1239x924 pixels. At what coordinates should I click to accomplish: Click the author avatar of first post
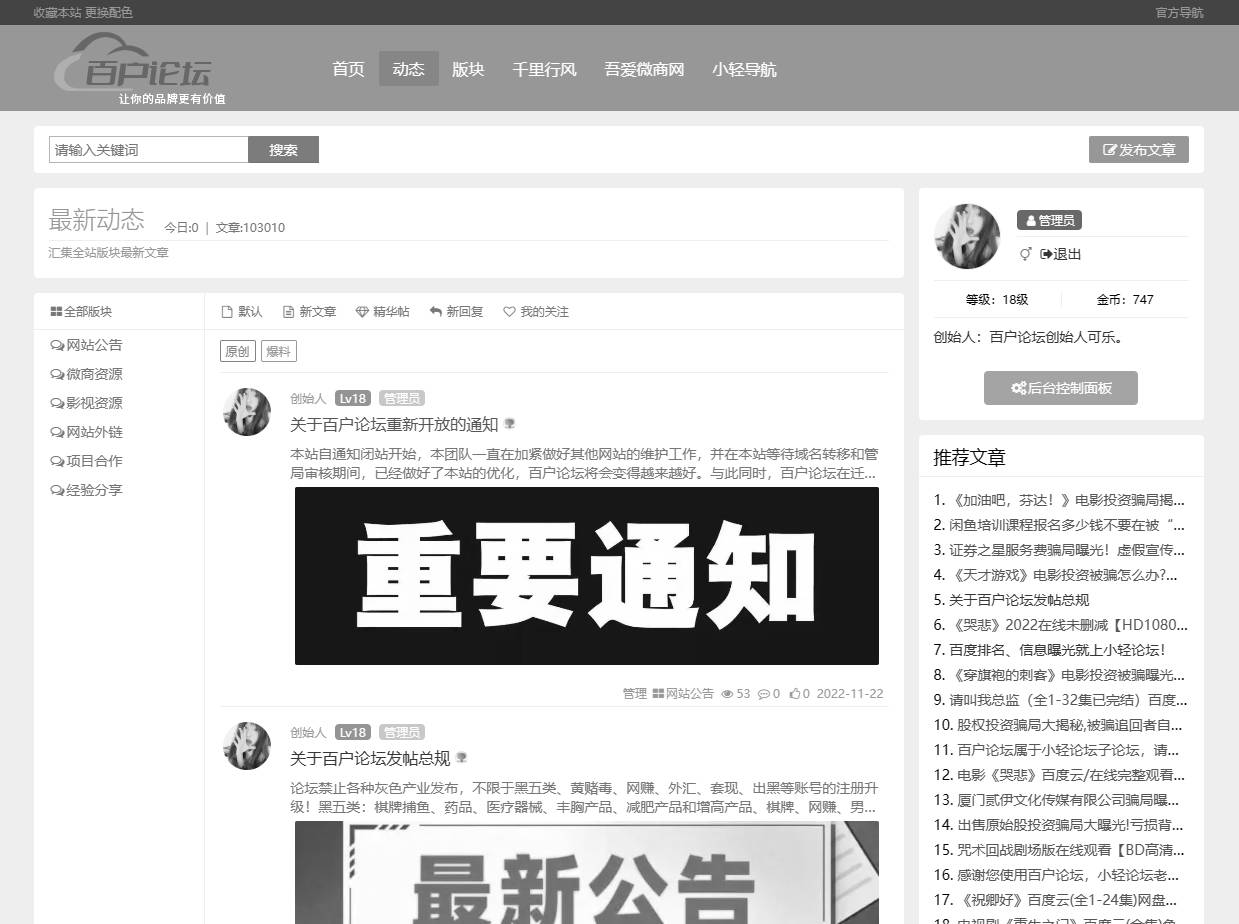tap(247, 412)
